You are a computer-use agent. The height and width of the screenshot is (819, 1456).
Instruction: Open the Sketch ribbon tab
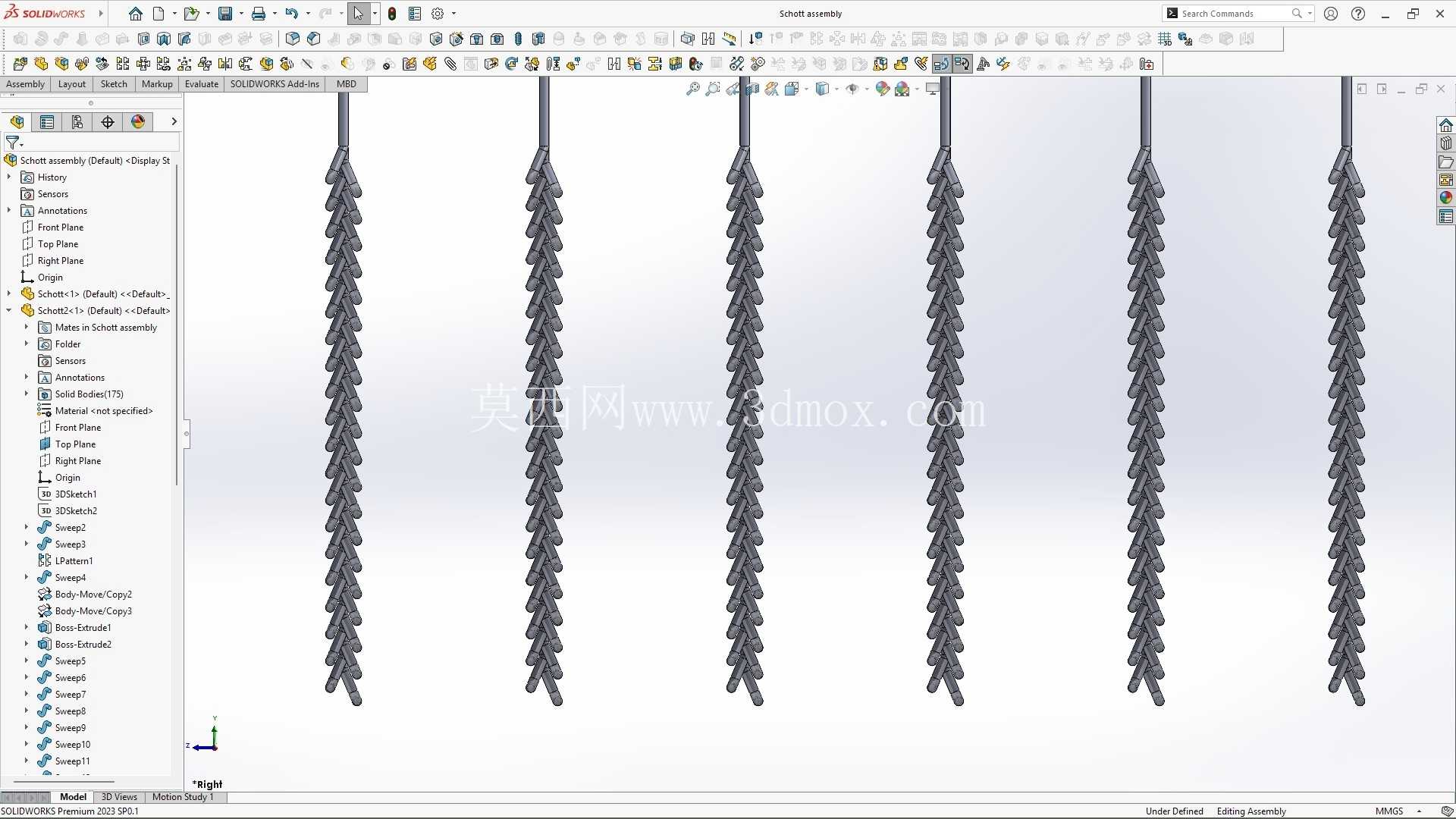114,84
